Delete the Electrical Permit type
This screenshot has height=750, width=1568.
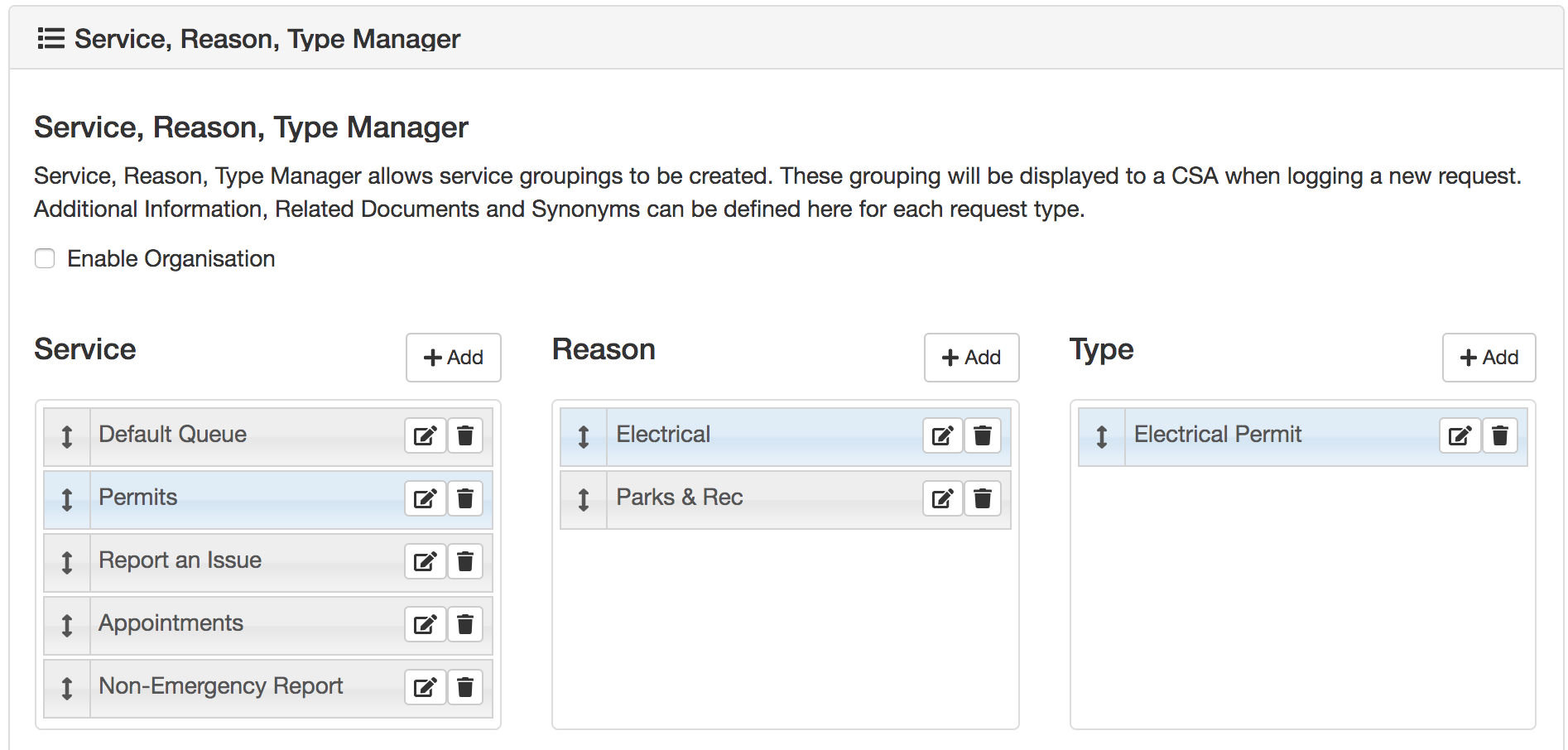1500,435
